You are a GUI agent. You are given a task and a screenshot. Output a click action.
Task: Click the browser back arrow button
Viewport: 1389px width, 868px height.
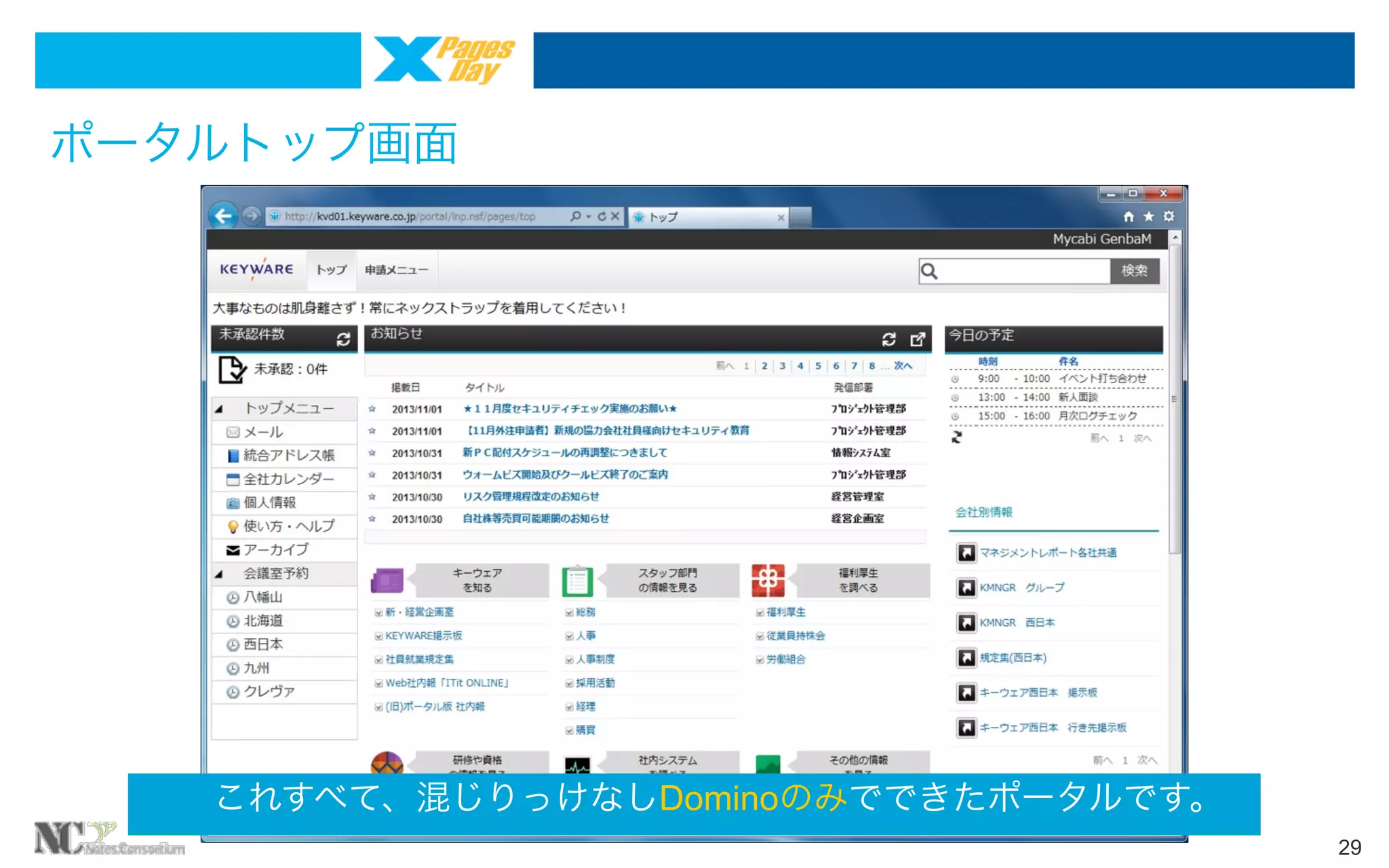(223, 216)
